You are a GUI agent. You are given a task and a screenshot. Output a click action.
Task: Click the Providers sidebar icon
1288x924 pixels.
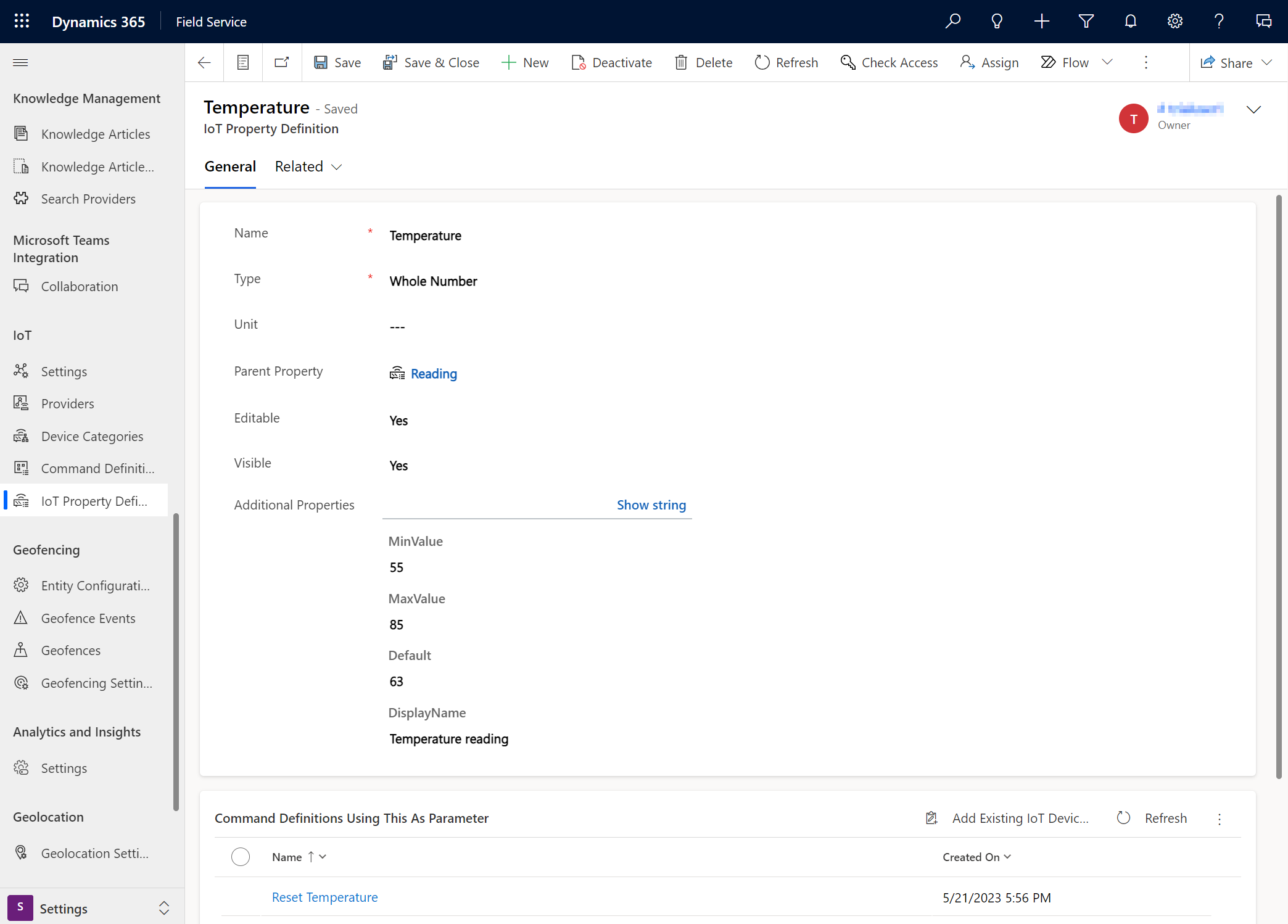(21, 403)
